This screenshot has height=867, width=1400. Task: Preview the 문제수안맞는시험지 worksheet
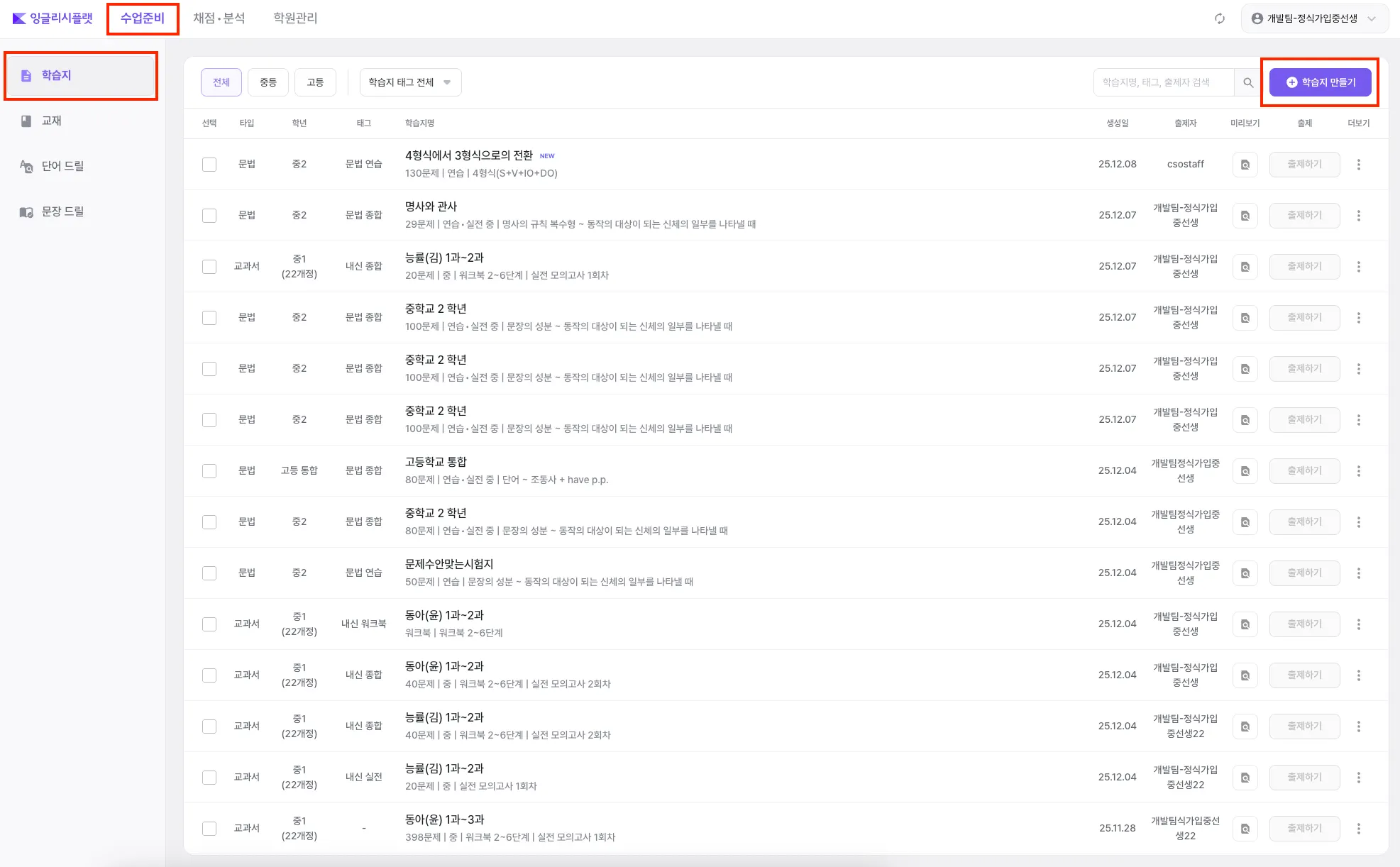click(1245, 573)
